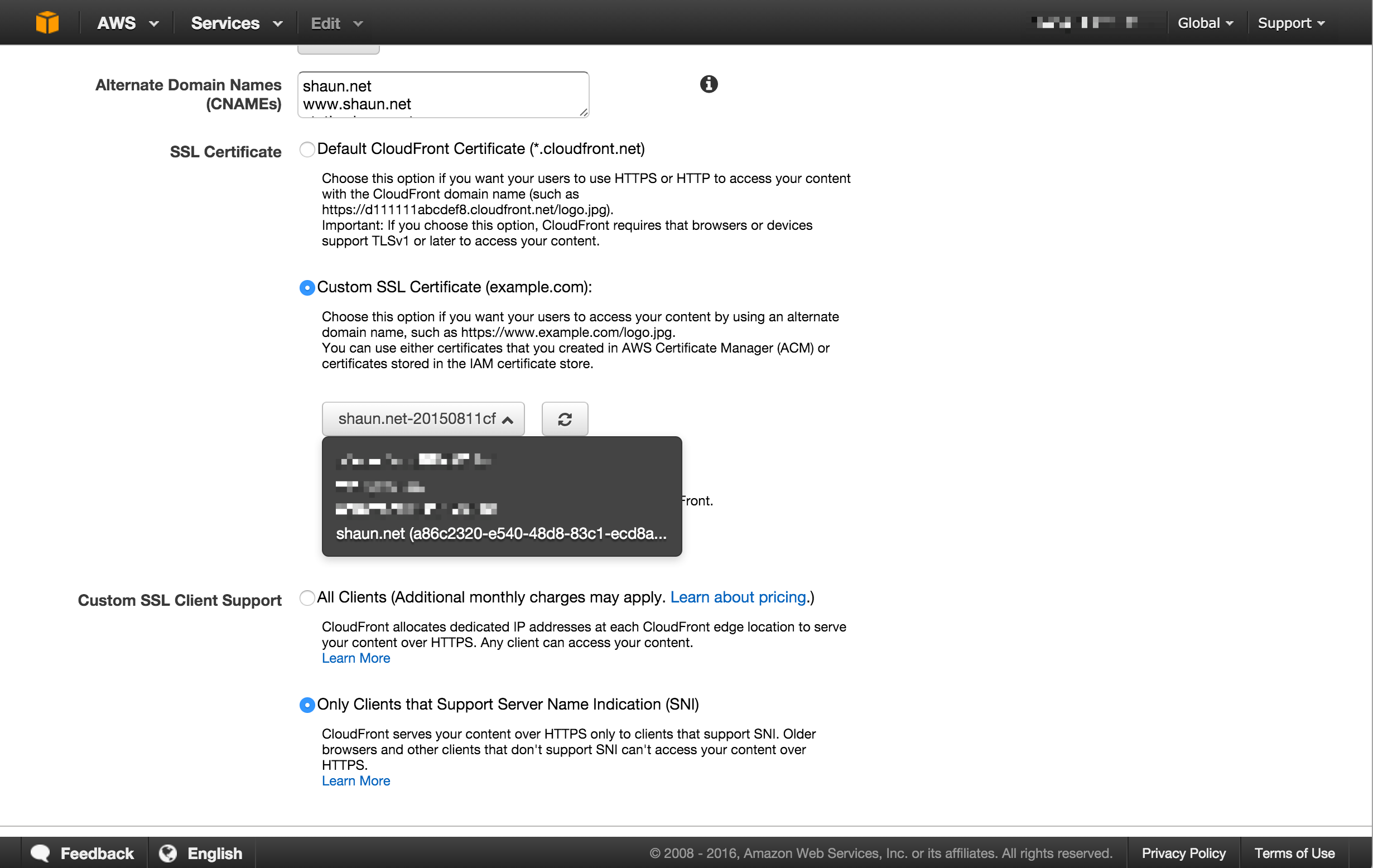Screen dimensions: 1373x868
Task: Open the Global region dropdown
Action: 1205,23
